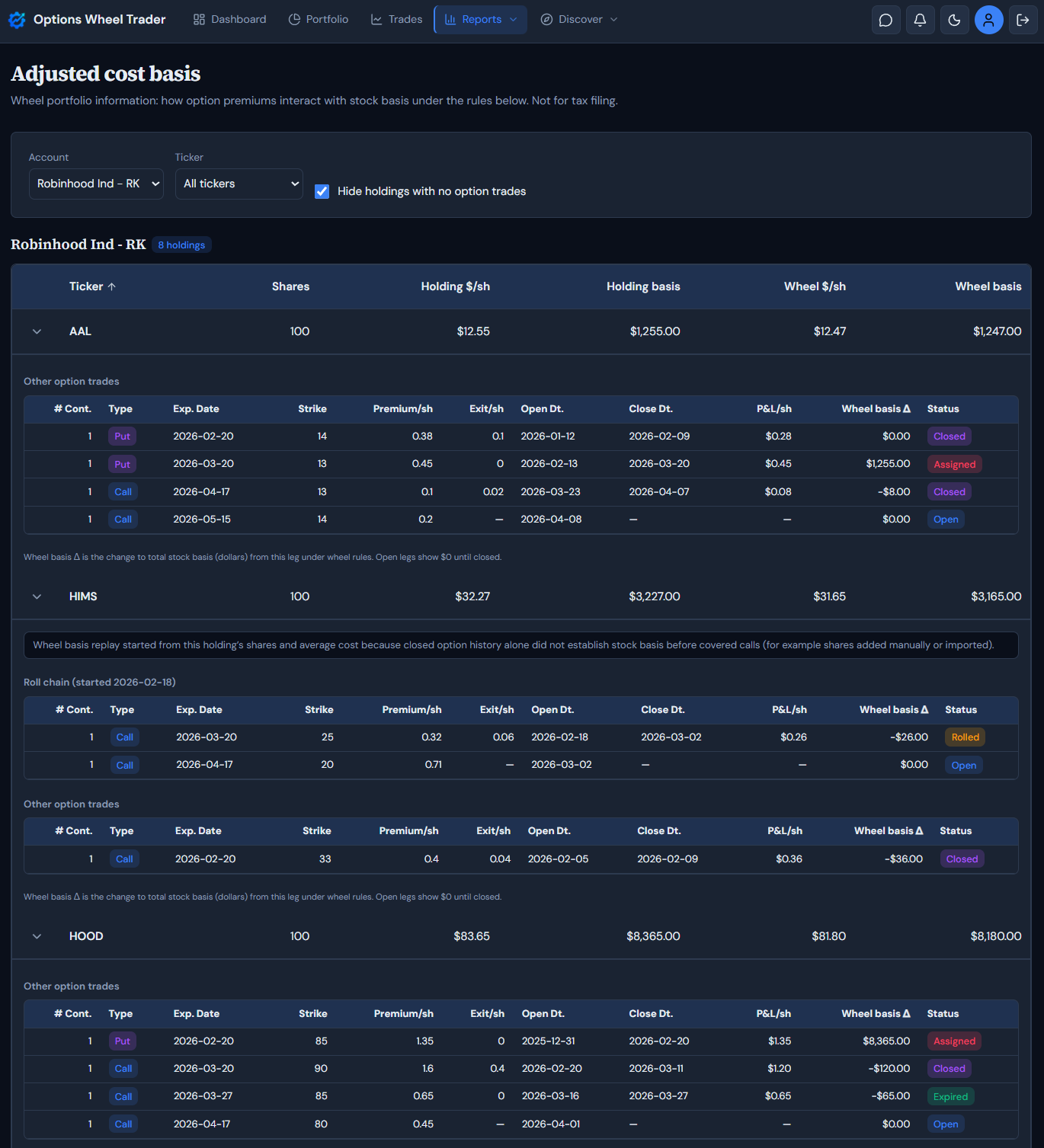Open the Account dropdown Robinhood Ind - RK
The width and height of the screenshot is (1044, 1148).
point(96,184)
